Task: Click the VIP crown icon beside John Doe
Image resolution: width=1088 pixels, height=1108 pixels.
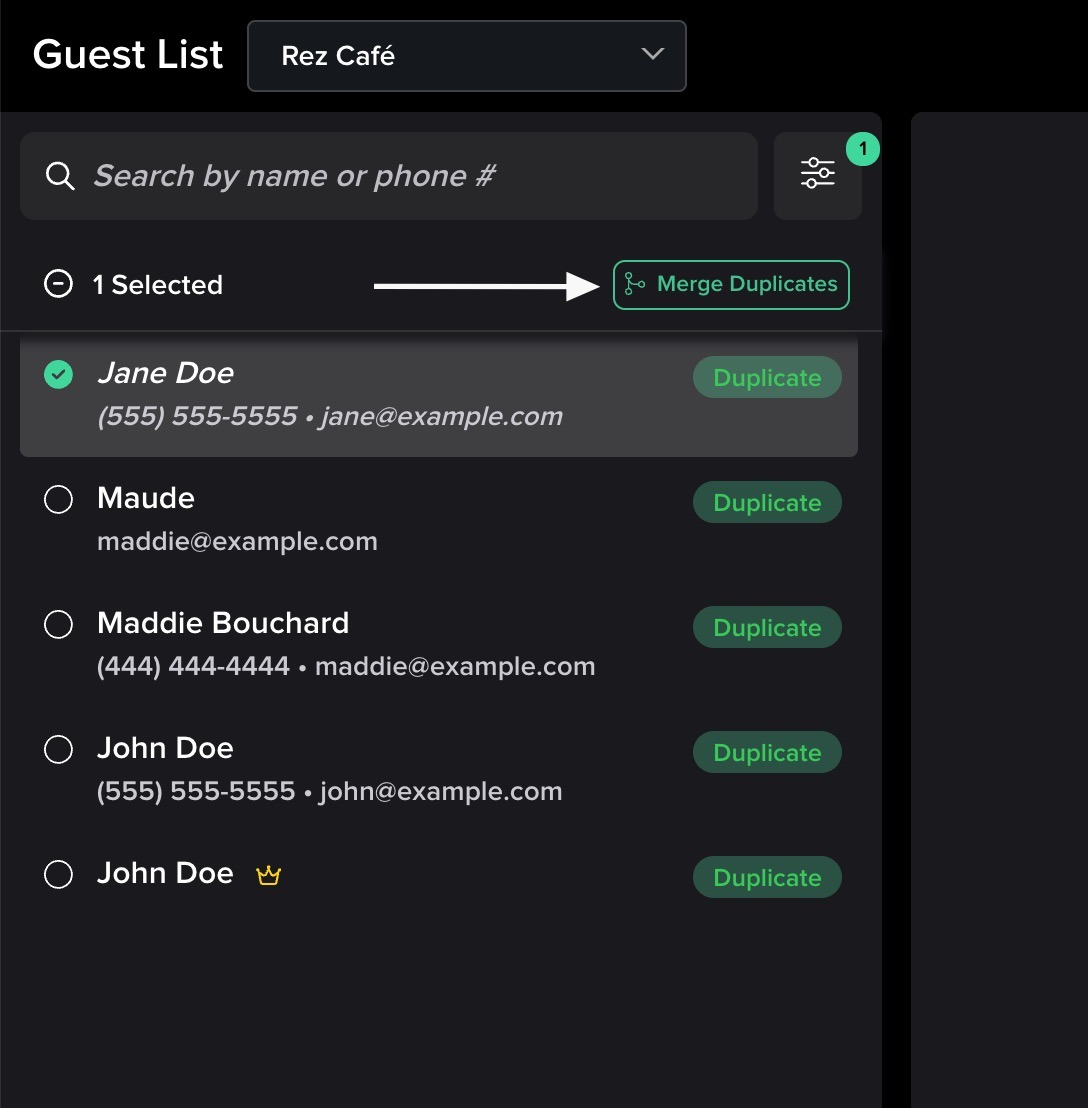Action: pos(268,876)
